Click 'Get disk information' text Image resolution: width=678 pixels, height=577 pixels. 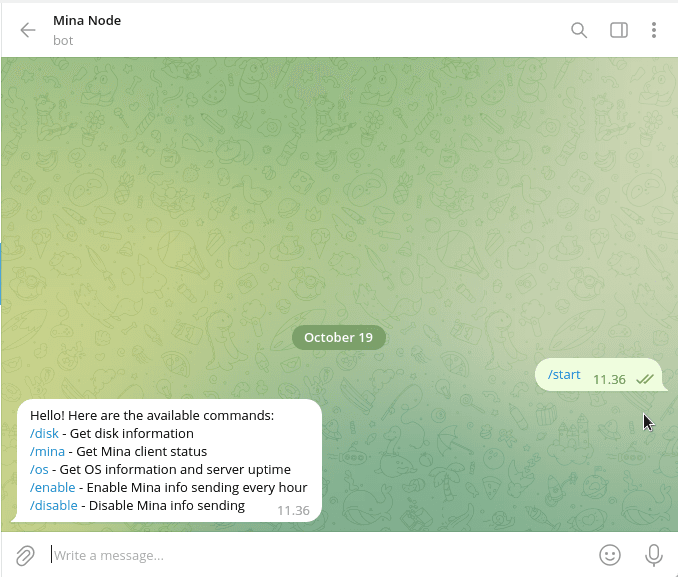[x=132, y=433]
